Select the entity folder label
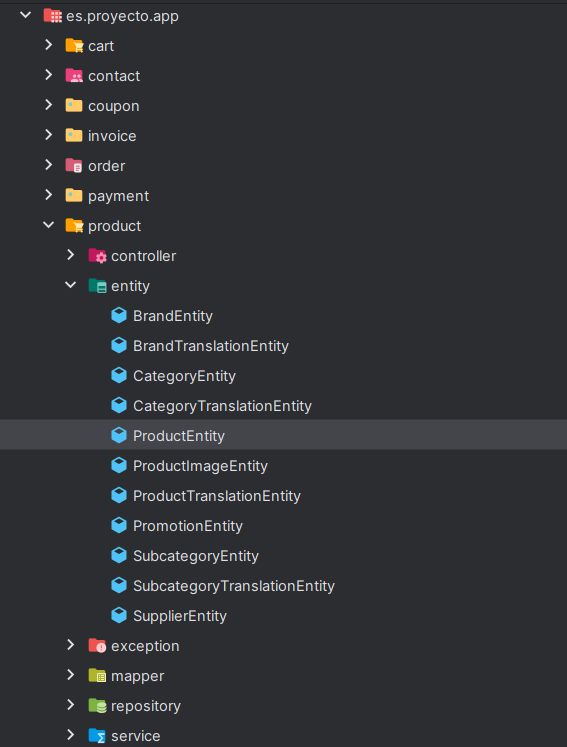This screenshot has height=747, width=567. (130, 287)
